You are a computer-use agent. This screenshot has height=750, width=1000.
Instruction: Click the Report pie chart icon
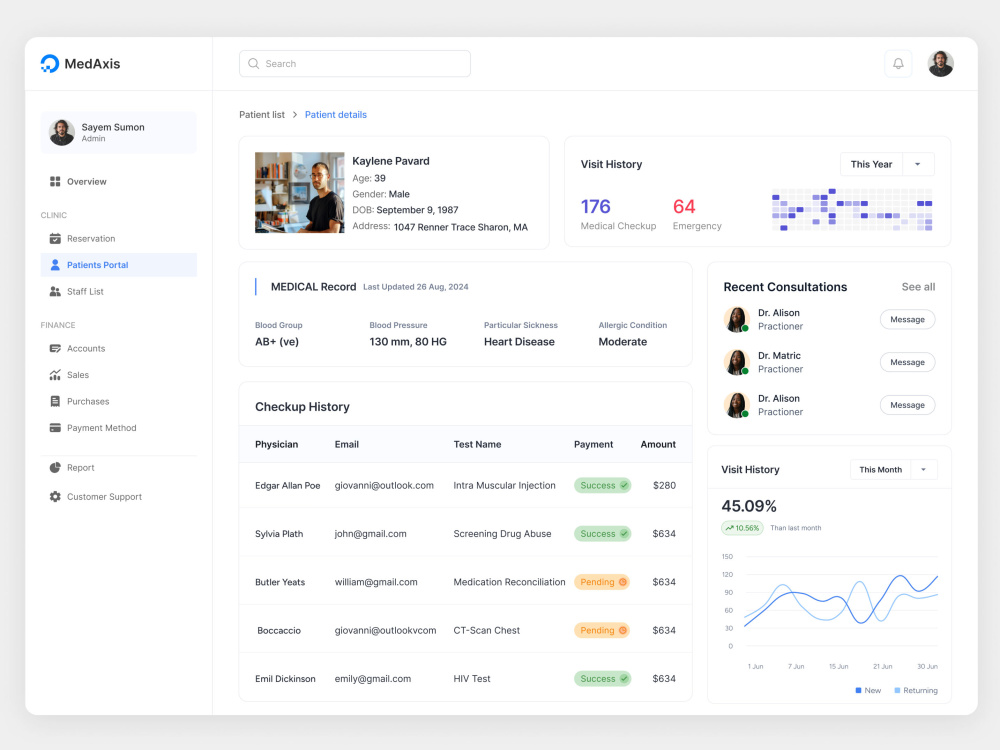[55, 467]
